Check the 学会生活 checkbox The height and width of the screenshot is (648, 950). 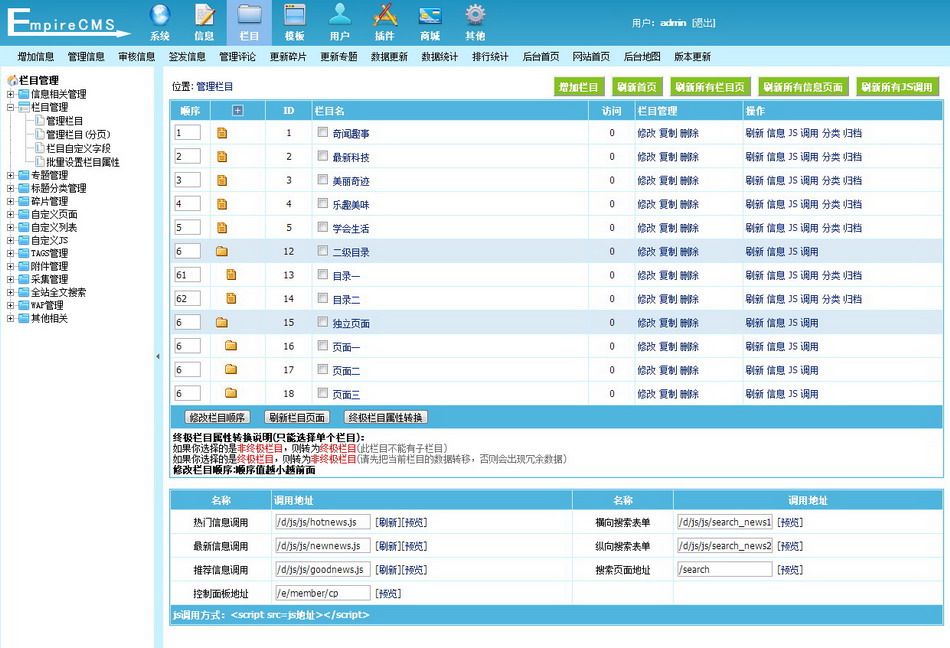pos(323,227)
